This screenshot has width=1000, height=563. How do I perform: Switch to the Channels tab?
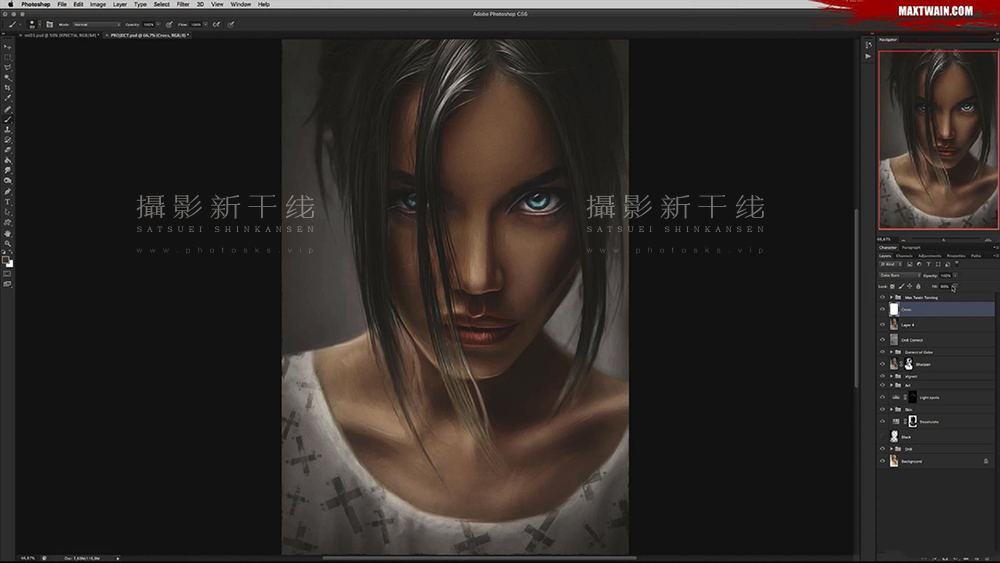click(904, 256)
